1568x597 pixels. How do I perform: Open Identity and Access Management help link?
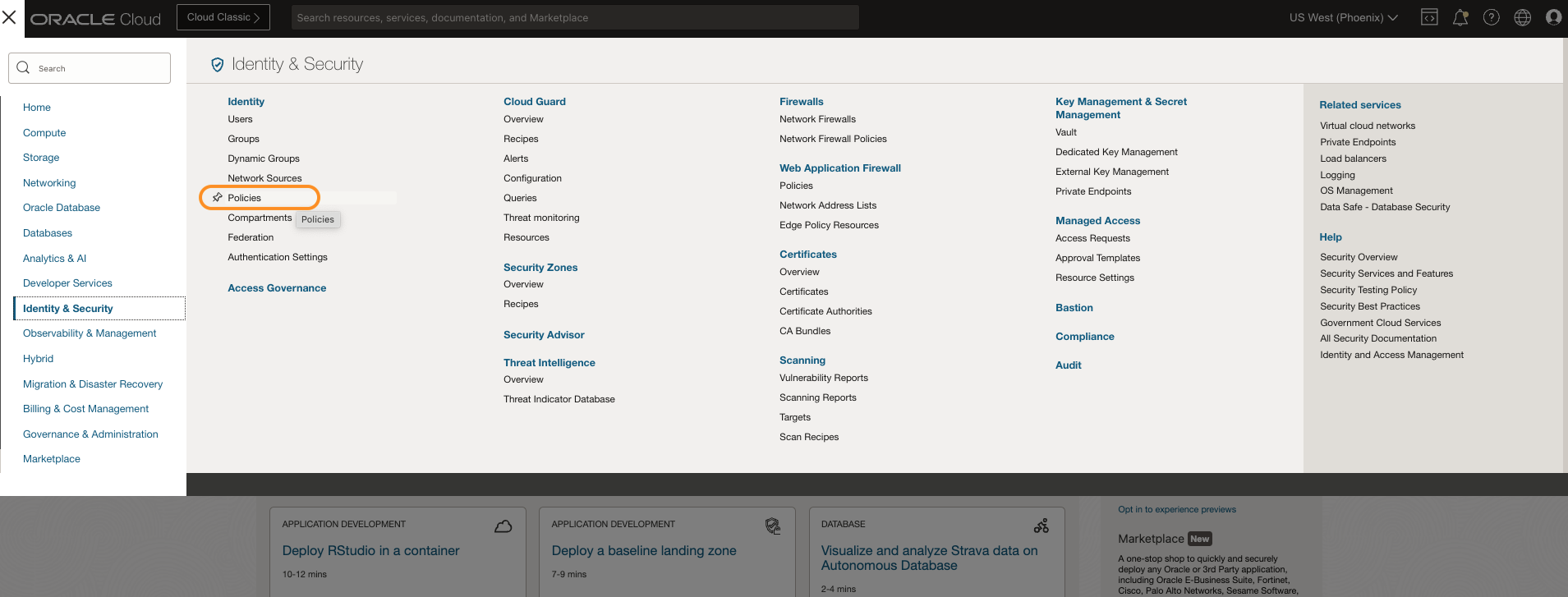coord(1391,355)
